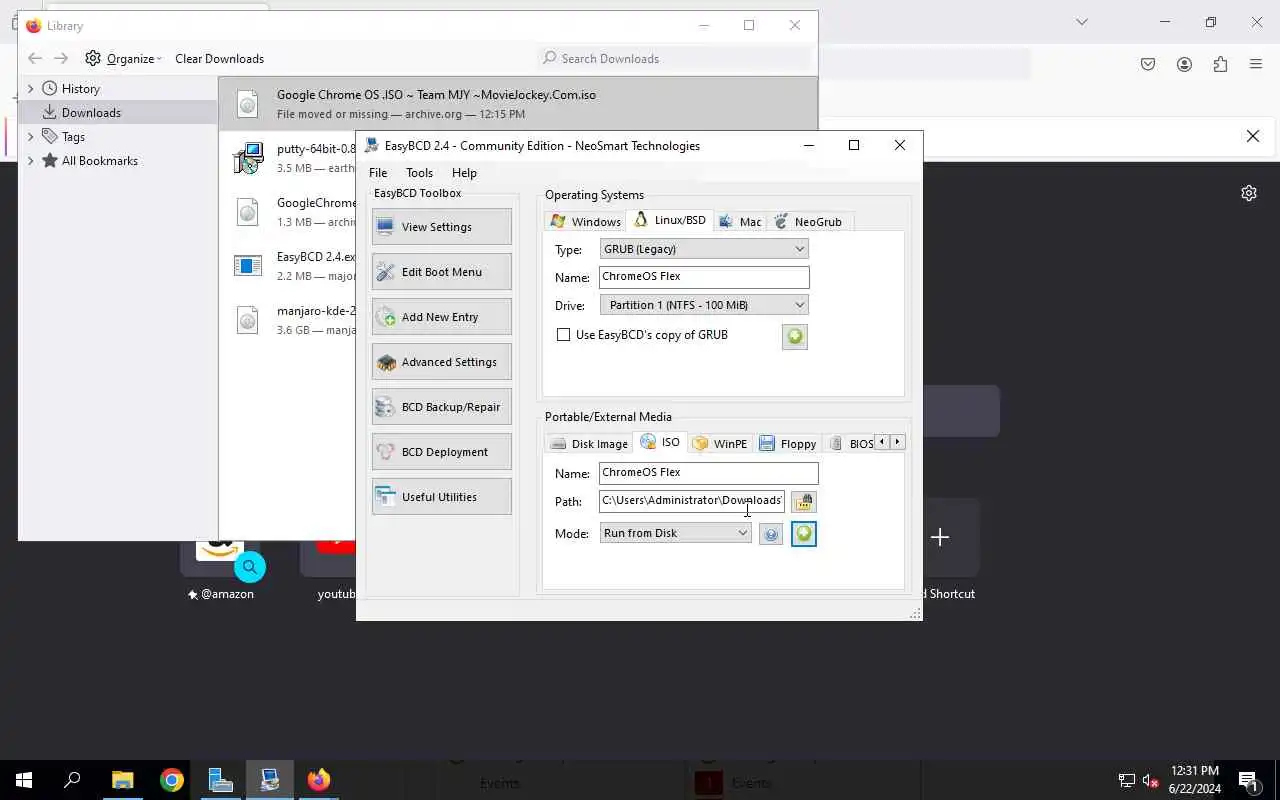This screenshot has width=1280, height=800.
Task: Open the notification center icon
Action: click(x=1248, y=780)
